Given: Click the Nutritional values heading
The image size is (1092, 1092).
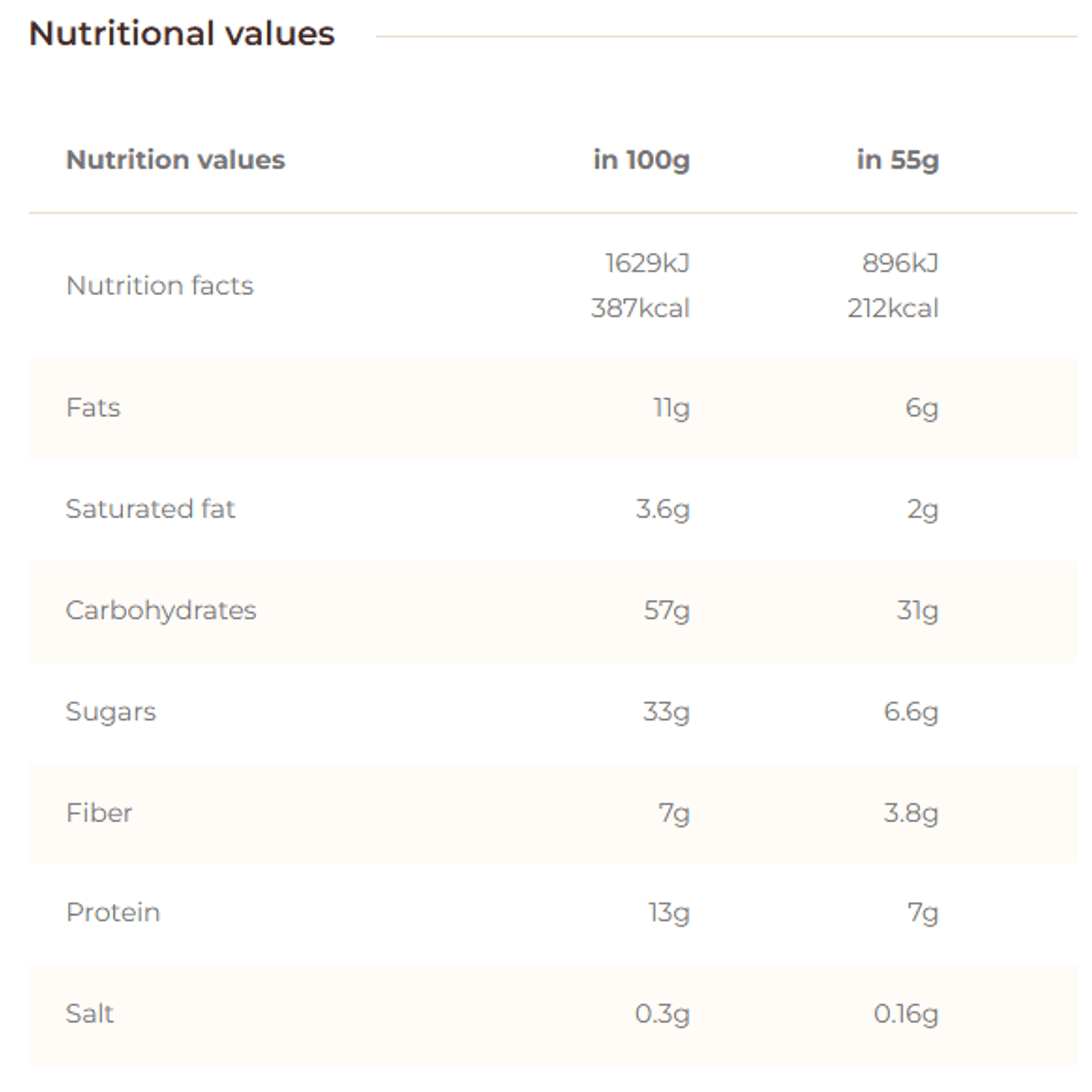Looking at the screenshot, I should (x=182, y=33).
